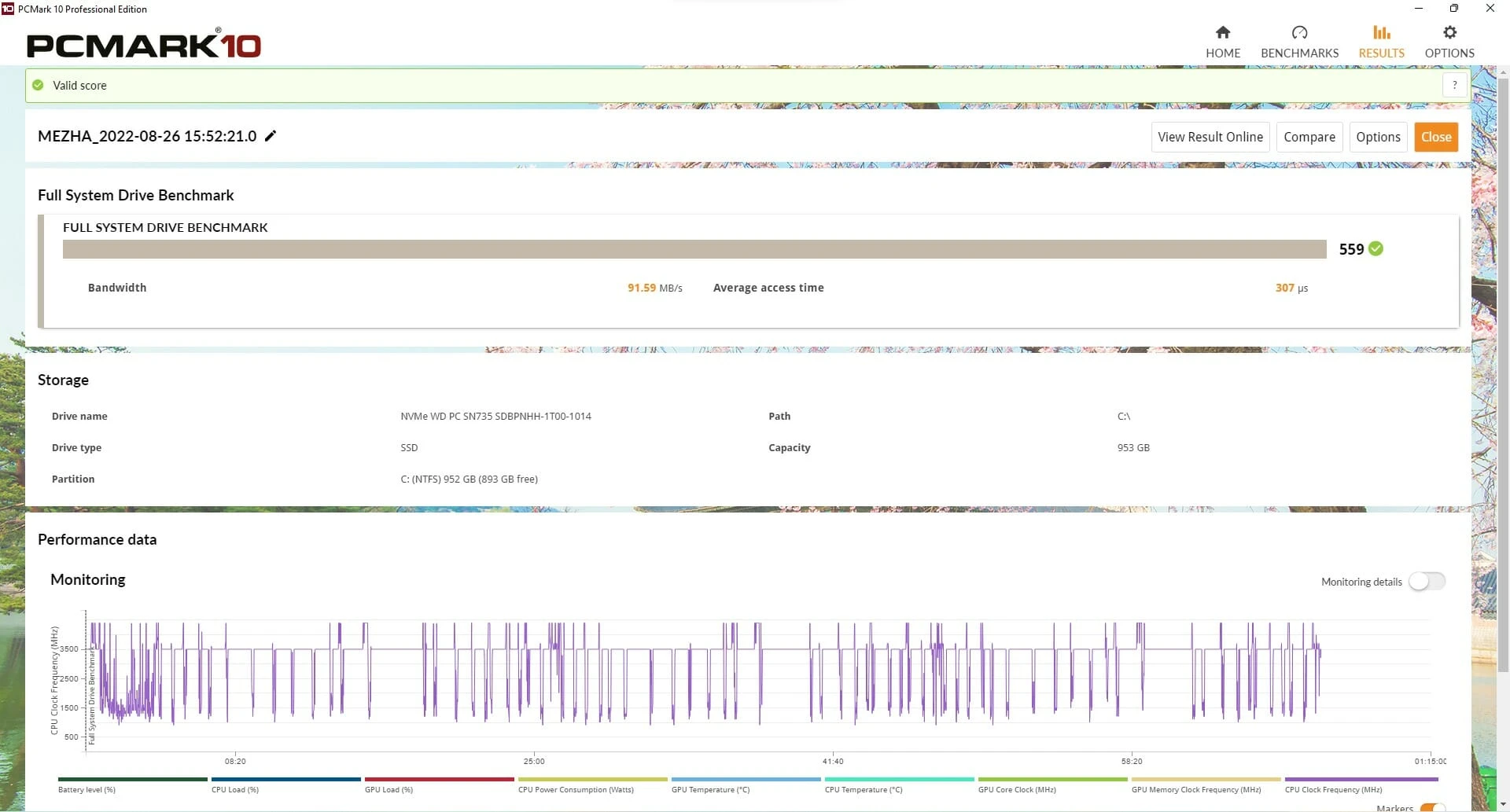The width and height of the screenshot is (1510, 812).
Task: Click the Compare button
Action: pos(1309,137)
